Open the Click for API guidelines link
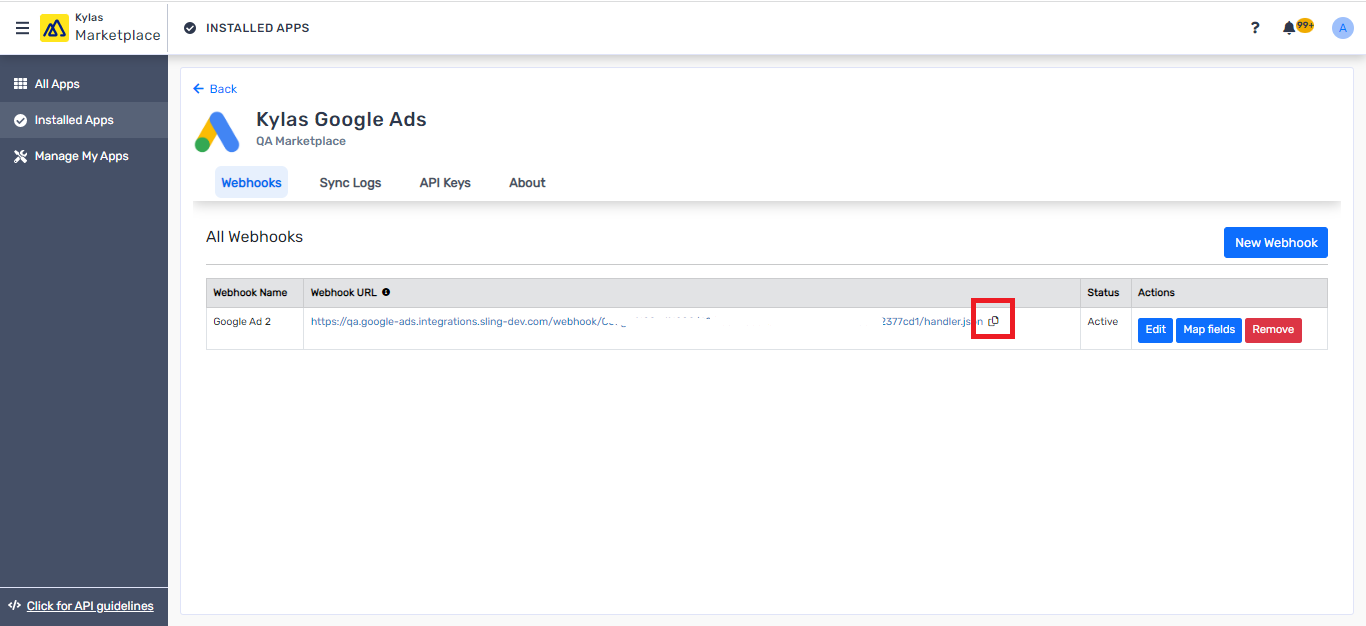This screenshot has height=626, width=1366. [x=90, y=606]
